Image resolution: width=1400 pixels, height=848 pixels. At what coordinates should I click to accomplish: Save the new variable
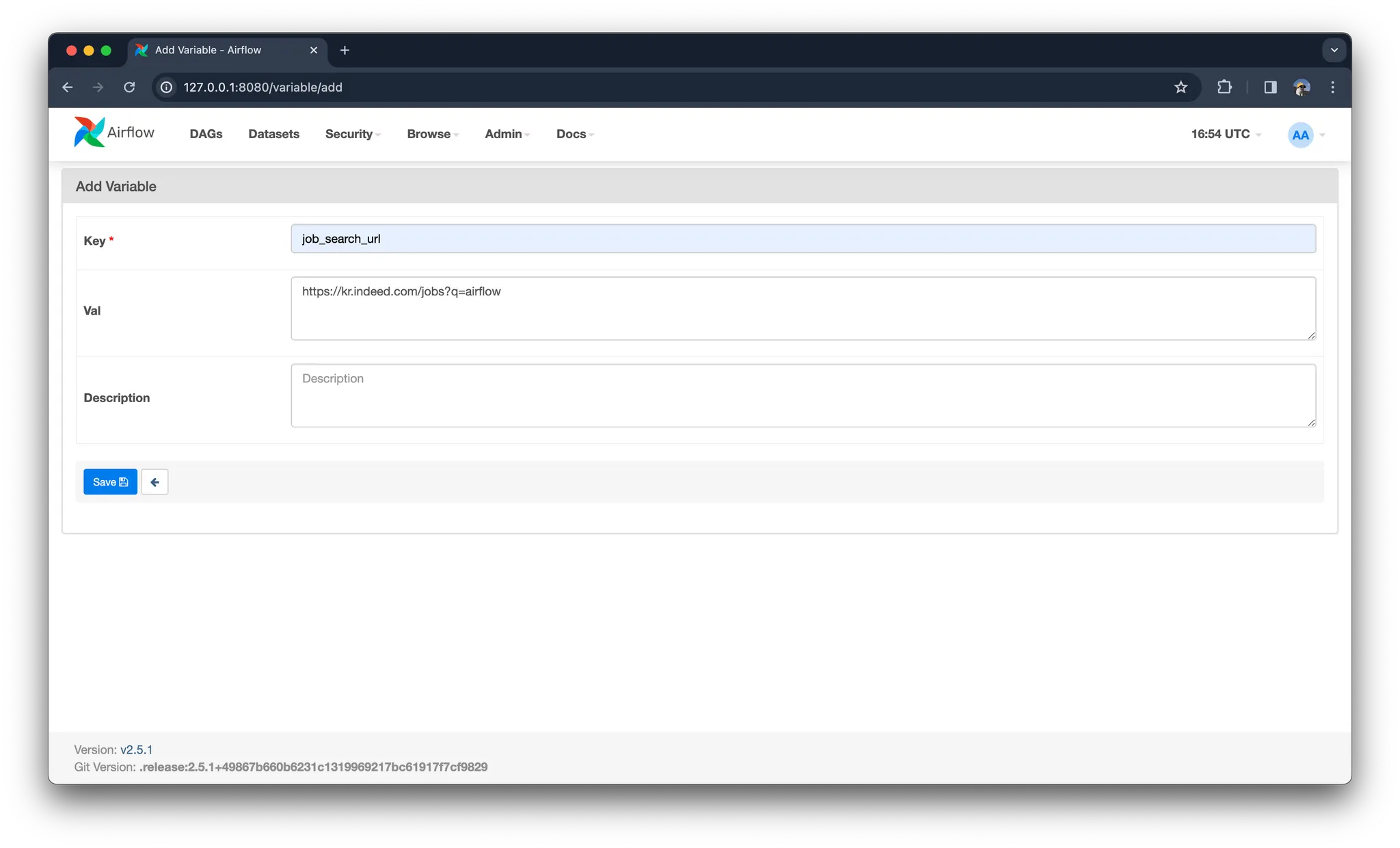[110, 482]
